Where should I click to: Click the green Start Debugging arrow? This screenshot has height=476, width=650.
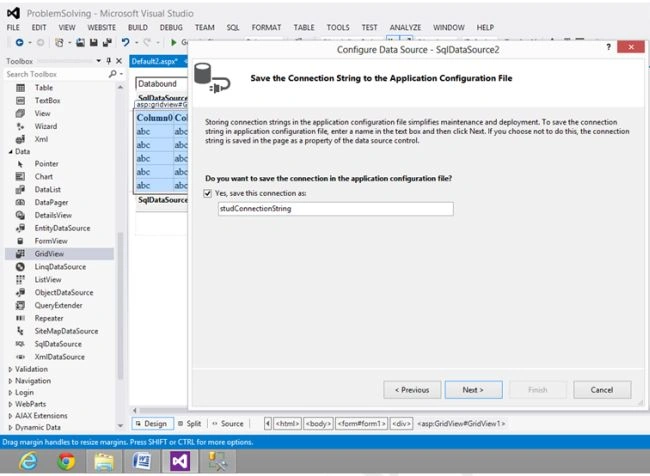(x=174, y=42)
